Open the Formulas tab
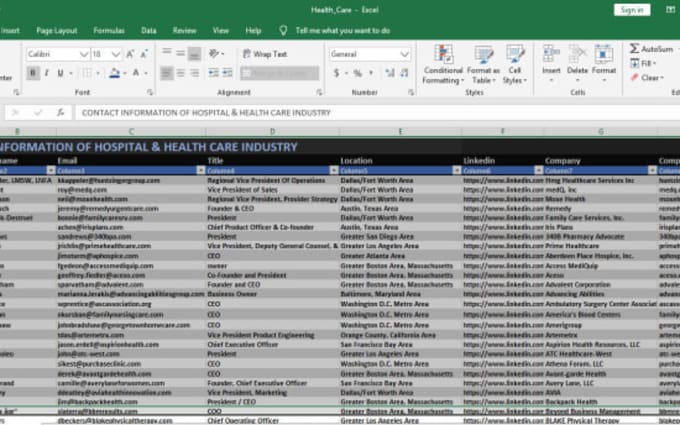This screenshot has width=680, height=425. 109,31
